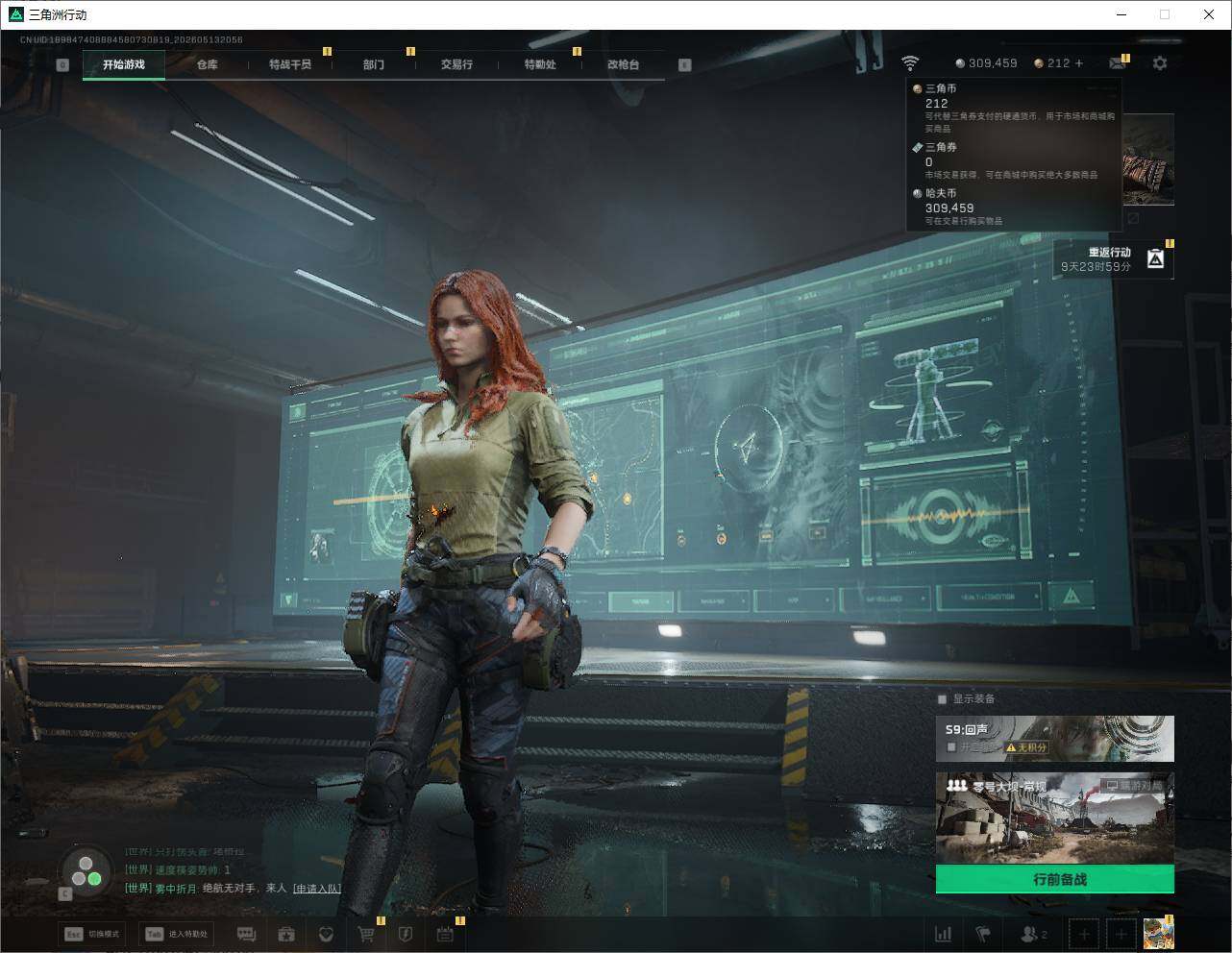Click the 三角币 entry in currency popup
This screenshot has width=1232, height=953.
point(1014,108)
